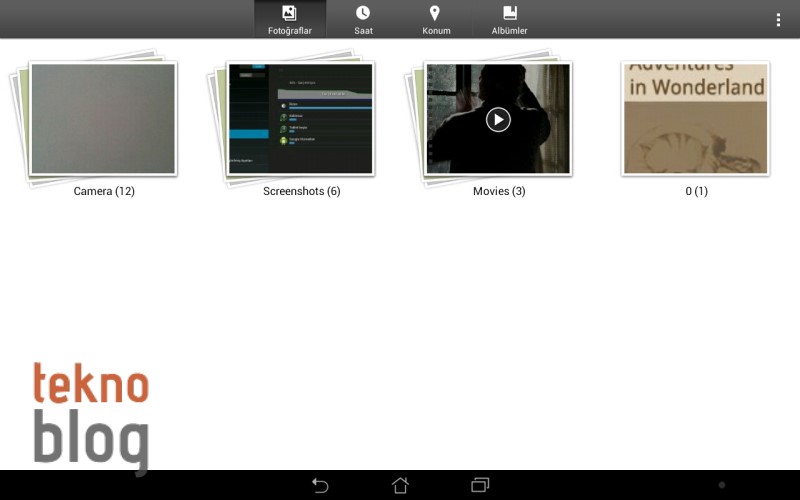The height and width of the screenshot is (500, 800).
Task: Switch to the Albümler tab label
Action: 509,31
